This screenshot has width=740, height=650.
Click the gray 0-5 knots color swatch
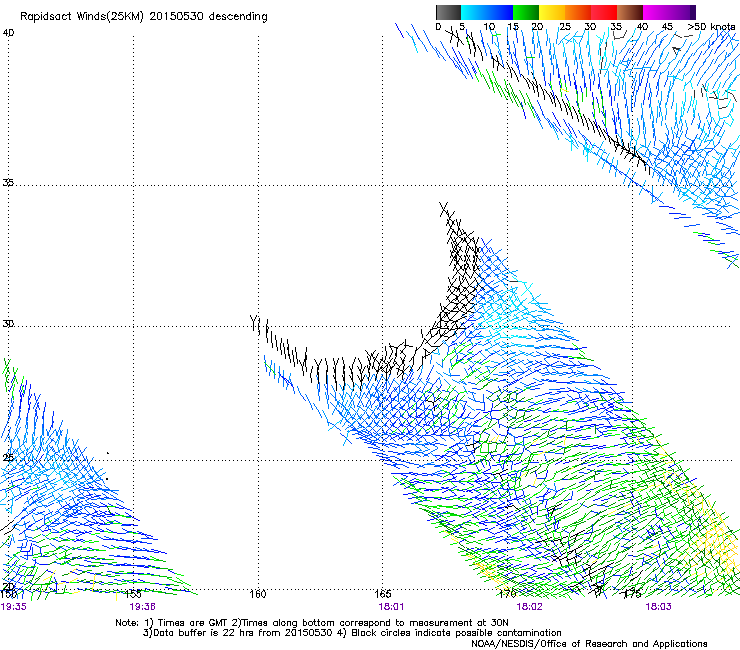448,12
